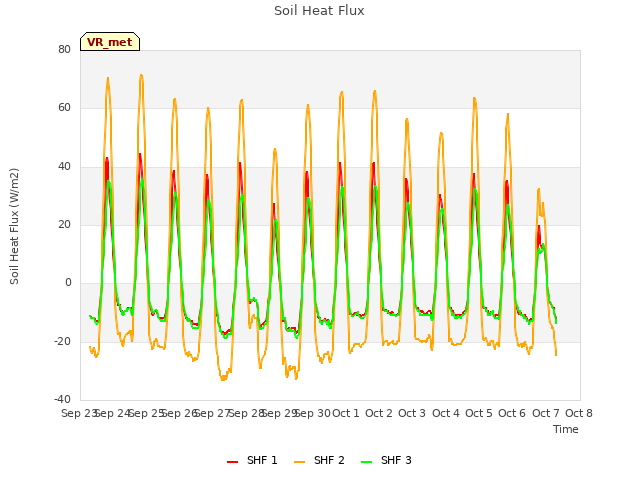This screenshot has width=640, height=480.
Task: Click the Oct 2 x-axis tick label
Action: click(379, 413)
